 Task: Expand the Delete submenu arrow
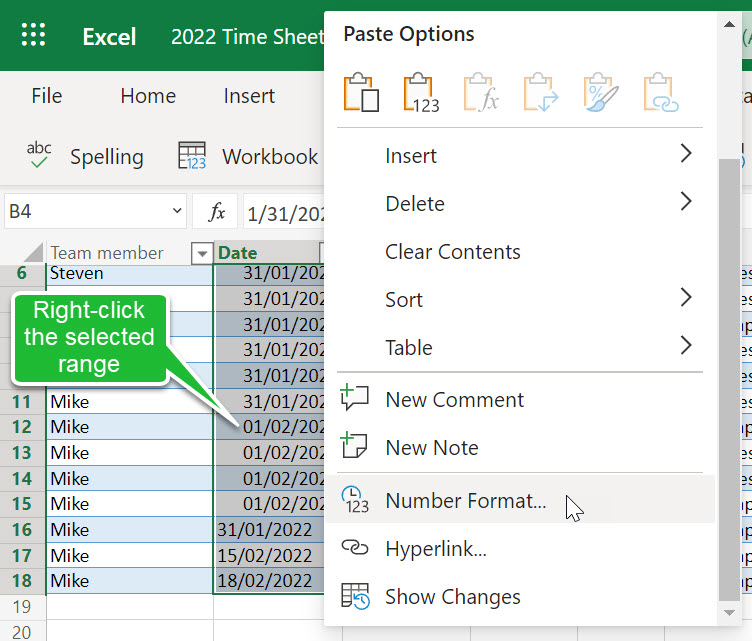point(686,201)
